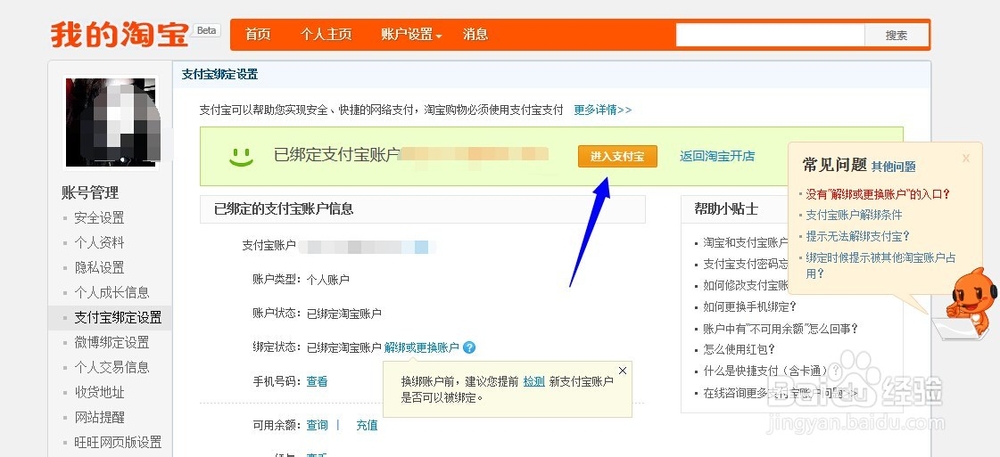Click the 我的淘宝 logo
This screenshot has height=457, width=1000.
(x=119, y=34)
